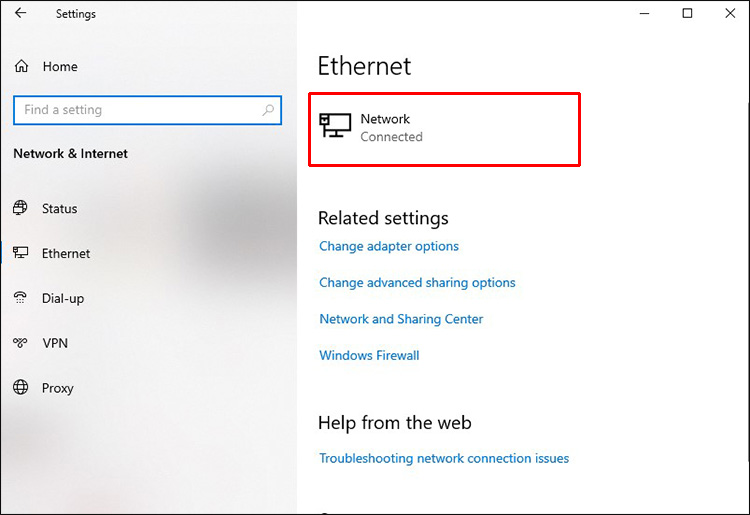
Task: Click the Dial-up icon
Action: coord(20,298)
